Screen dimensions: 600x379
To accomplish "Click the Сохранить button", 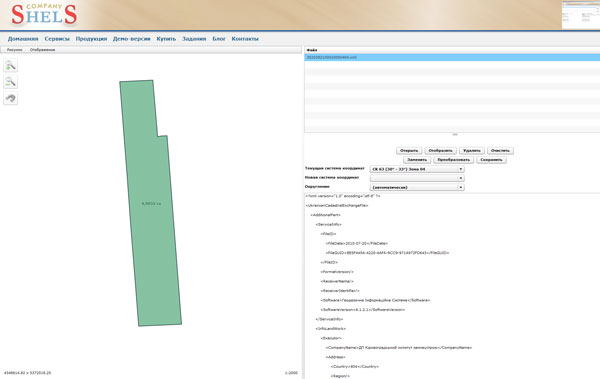I will click(491, 160).
